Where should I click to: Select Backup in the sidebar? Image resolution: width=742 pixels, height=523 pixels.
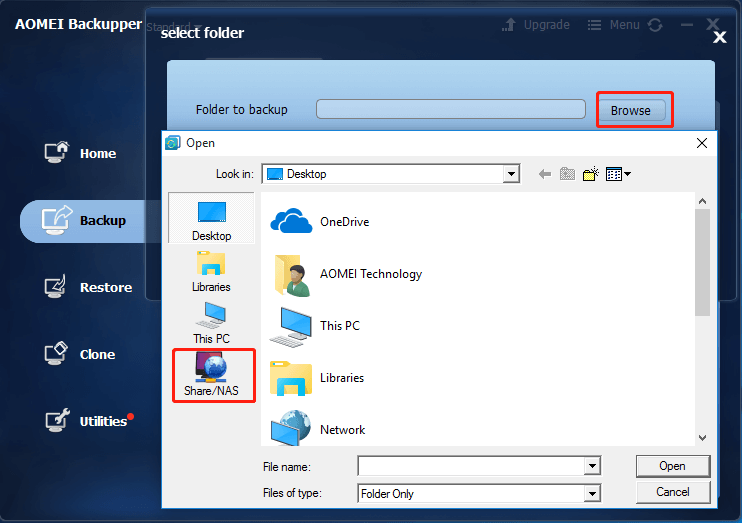coord(90,221)
